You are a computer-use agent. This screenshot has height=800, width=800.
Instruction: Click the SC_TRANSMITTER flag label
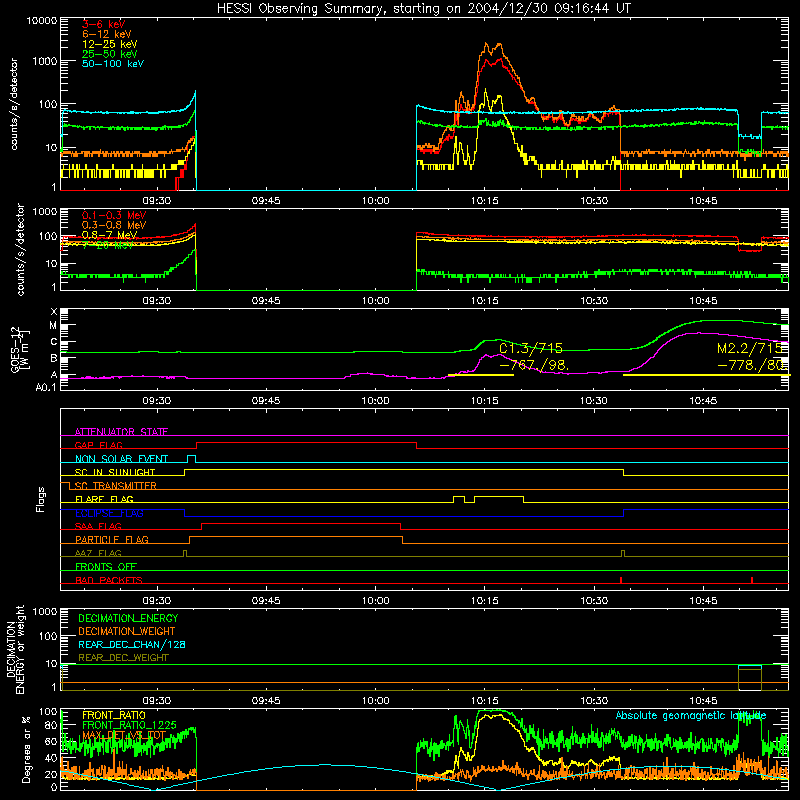(x=115, y=486)
